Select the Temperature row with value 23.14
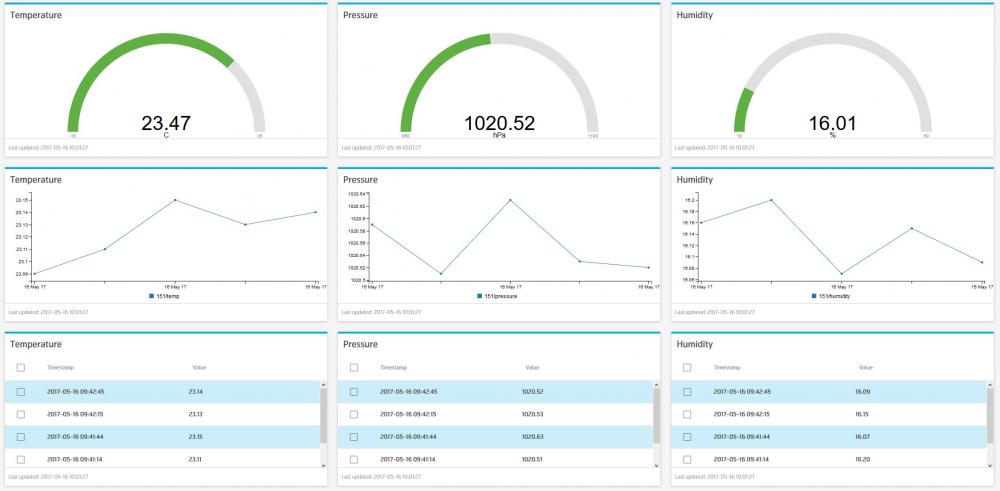Image resolution: width=1000 pixels, height=491 pixels. 20,391
